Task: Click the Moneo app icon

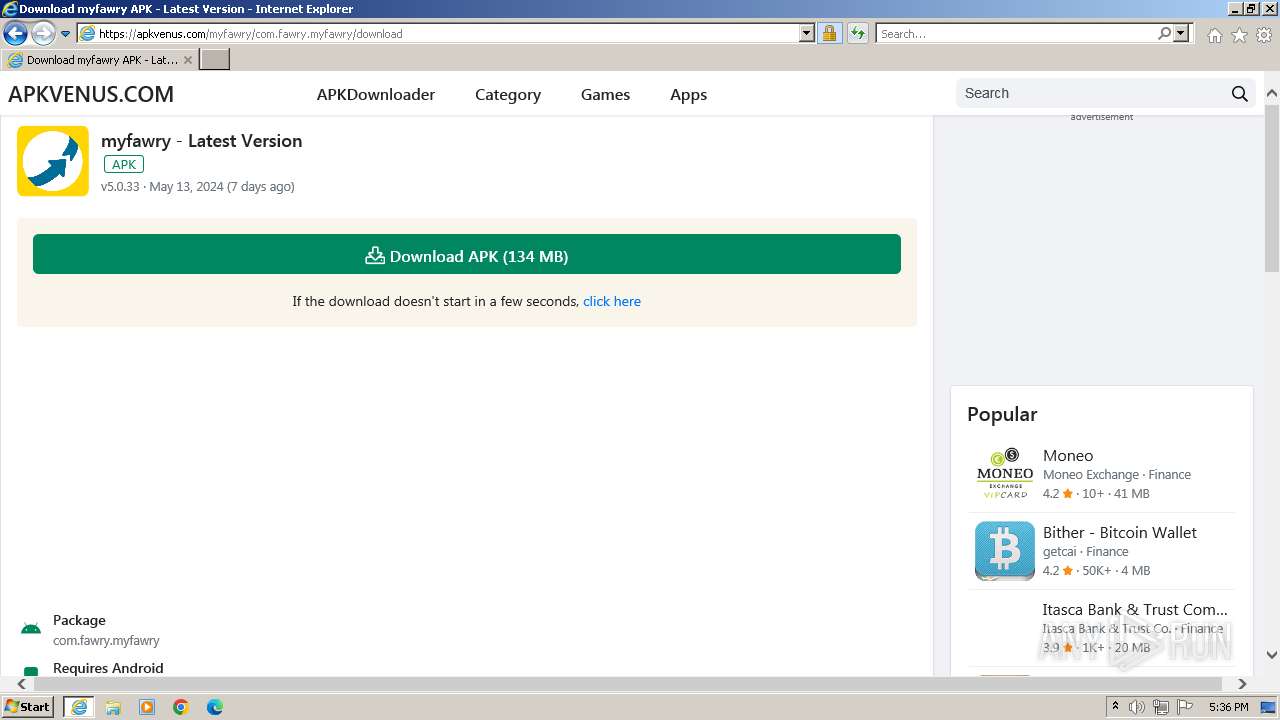Action: coord(1005,473)
